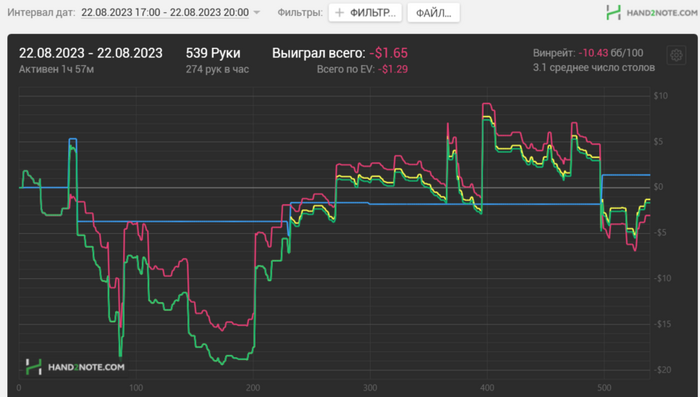Click the 500 hands x-axis label

(x=604, y=388)
